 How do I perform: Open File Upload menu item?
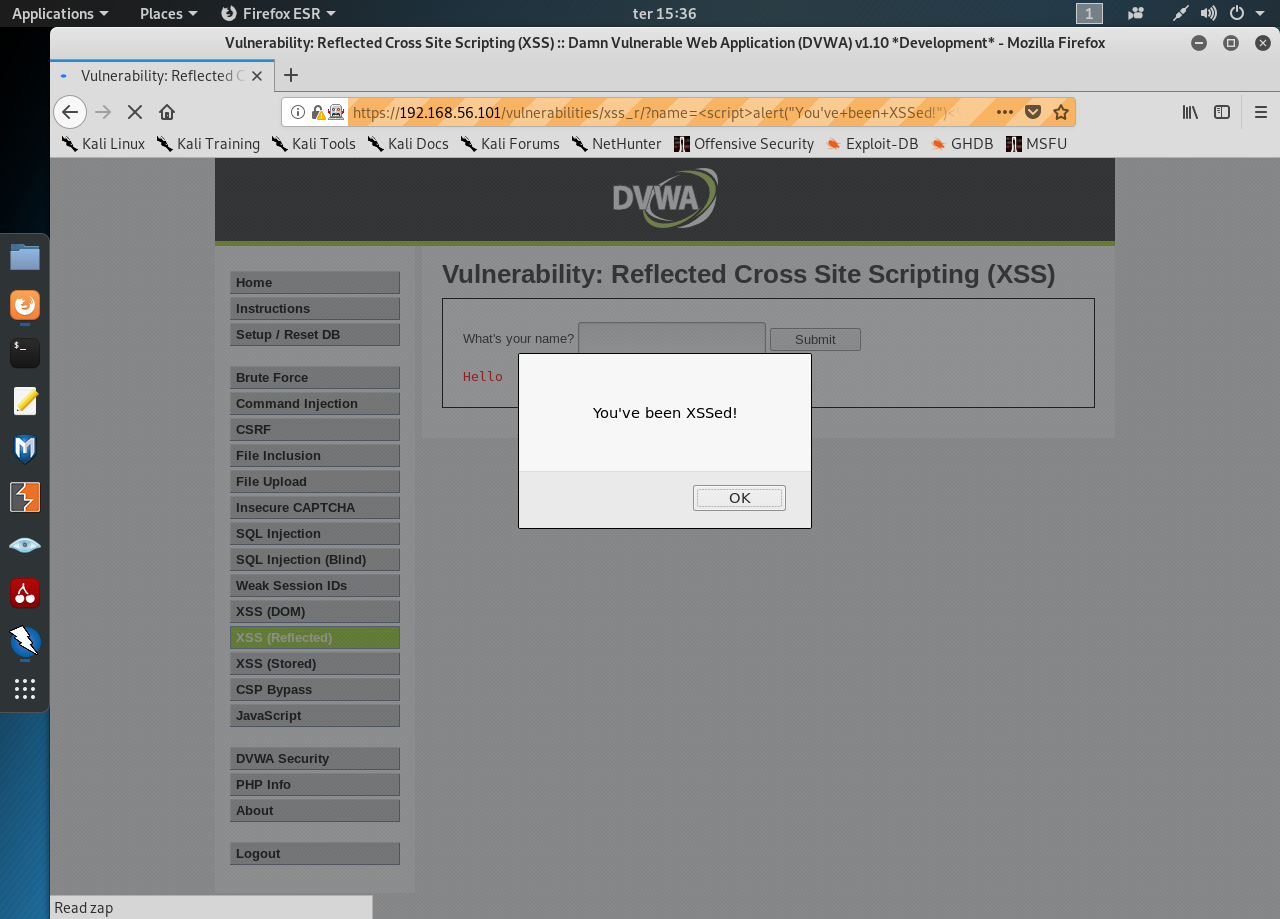point(315,481)
